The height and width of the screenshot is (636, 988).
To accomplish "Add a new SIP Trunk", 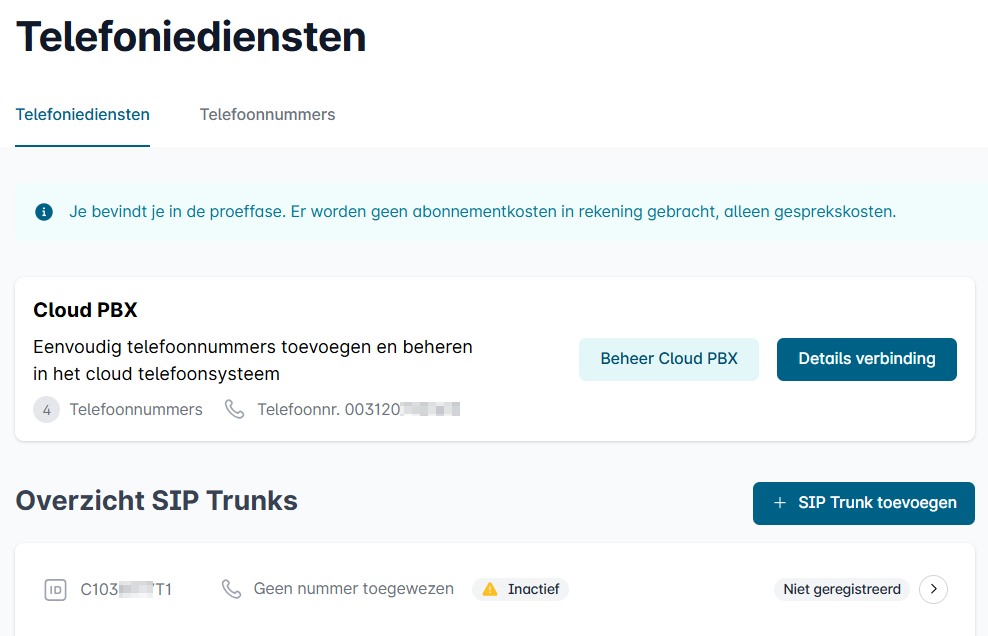I will [x=863, y=503].
